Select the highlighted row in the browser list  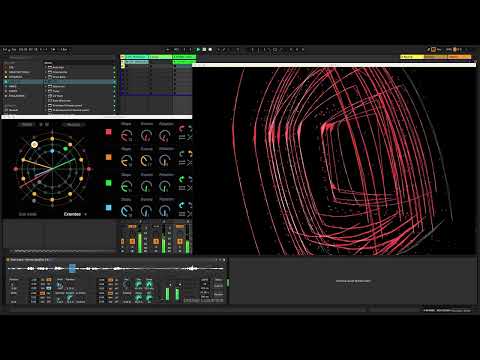(58, 82)
